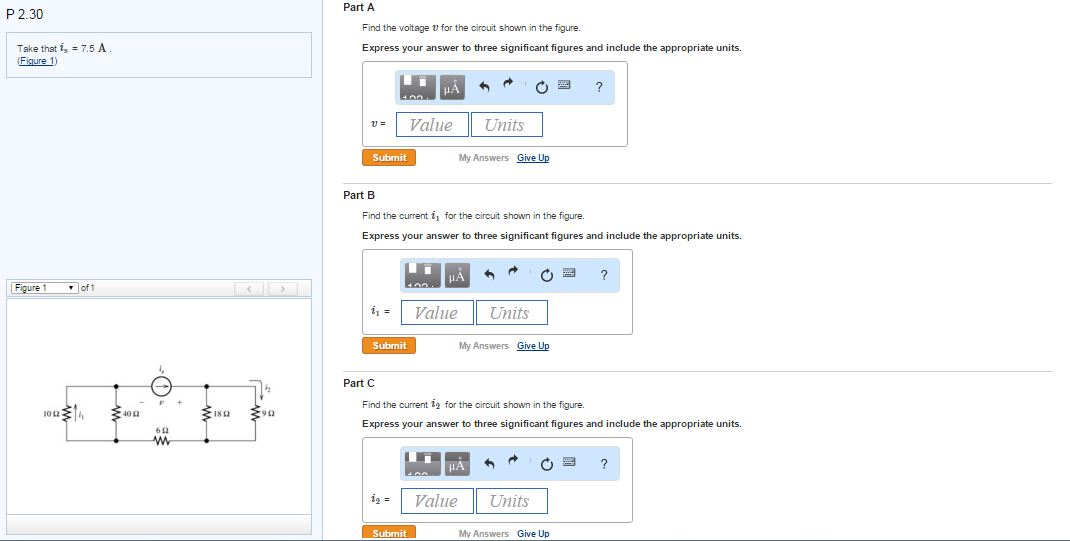Open help question mark in Part A
Screen dimensions: 1070x541
pos(598,87)
